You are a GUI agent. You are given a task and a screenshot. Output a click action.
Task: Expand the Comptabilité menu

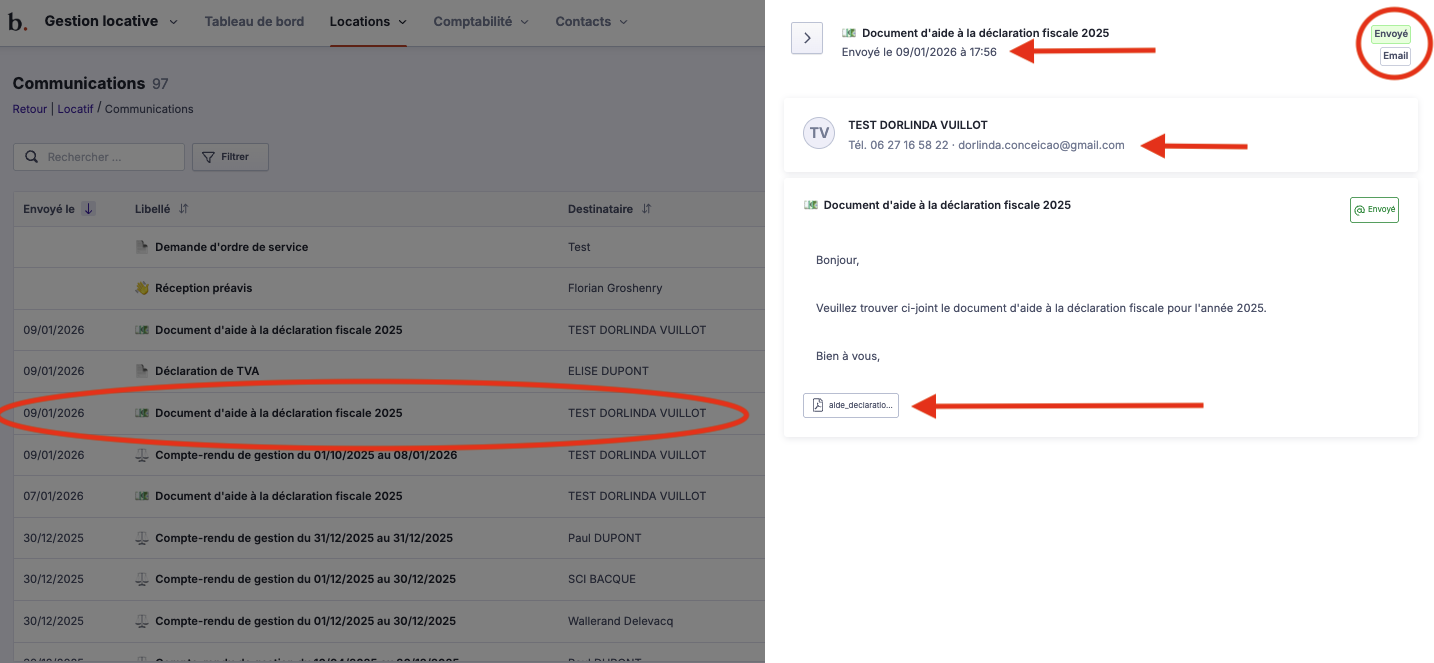point(482,21)
